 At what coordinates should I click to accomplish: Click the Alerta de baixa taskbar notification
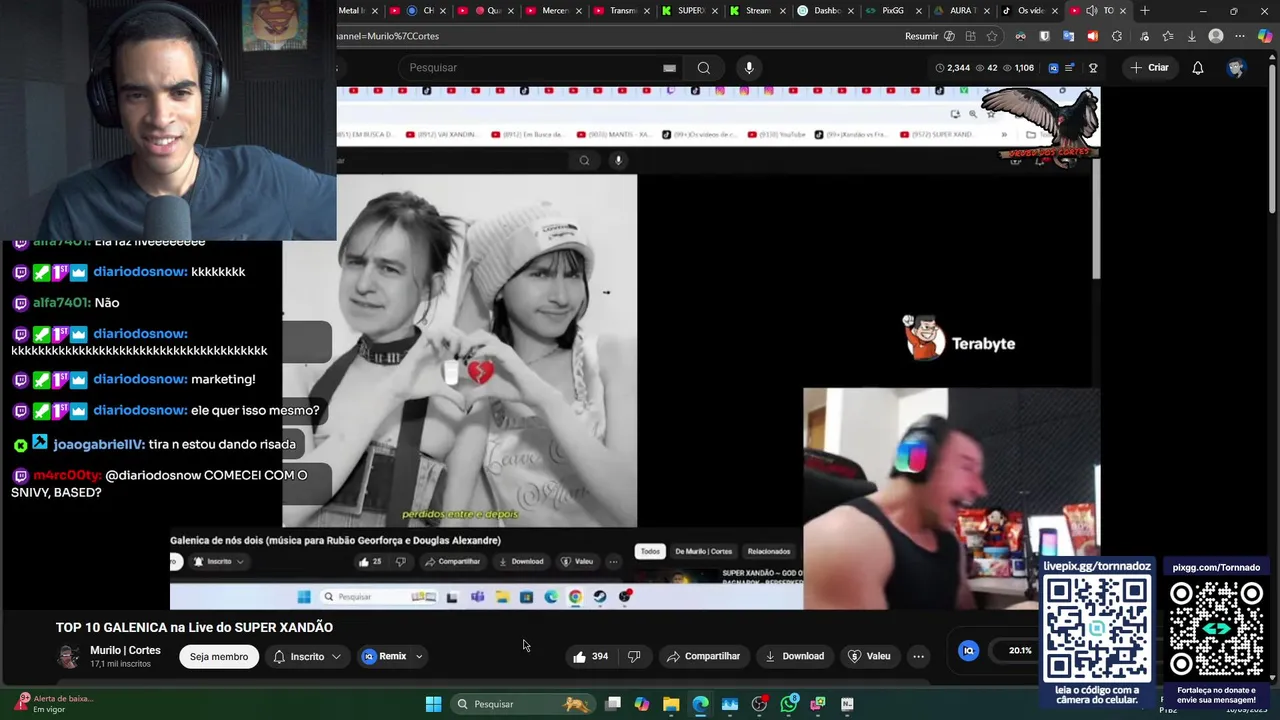[54, 704]
